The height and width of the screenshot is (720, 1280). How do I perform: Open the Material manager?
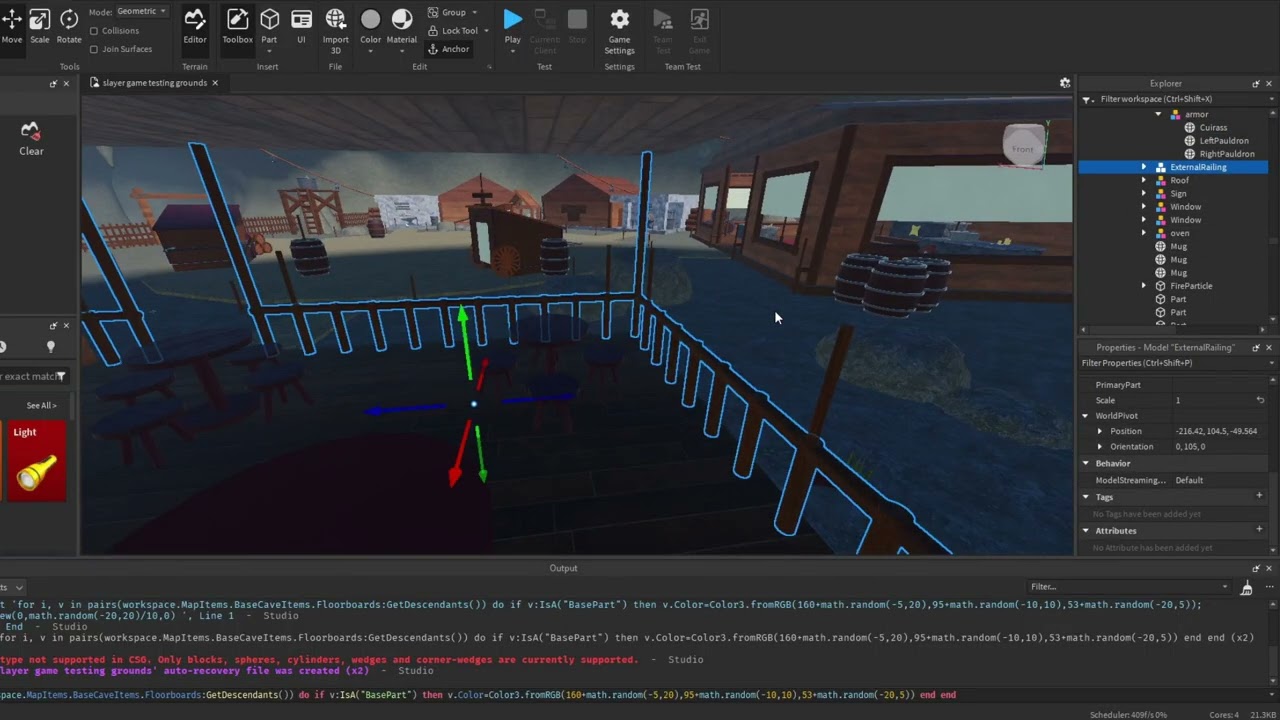coord(401,24)
